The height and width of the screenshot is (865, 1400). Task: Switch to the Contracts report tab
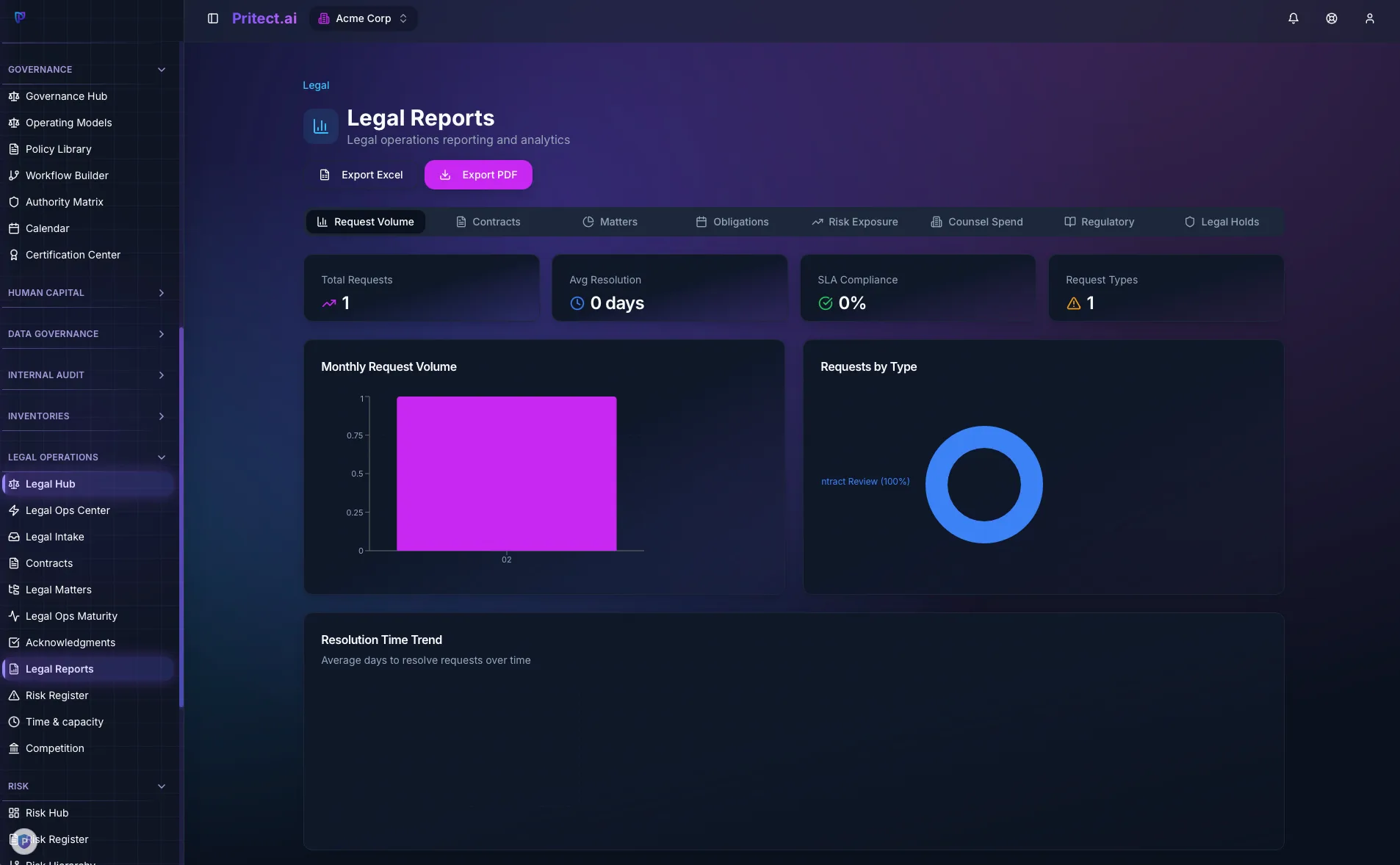click(x=488, y=222)
